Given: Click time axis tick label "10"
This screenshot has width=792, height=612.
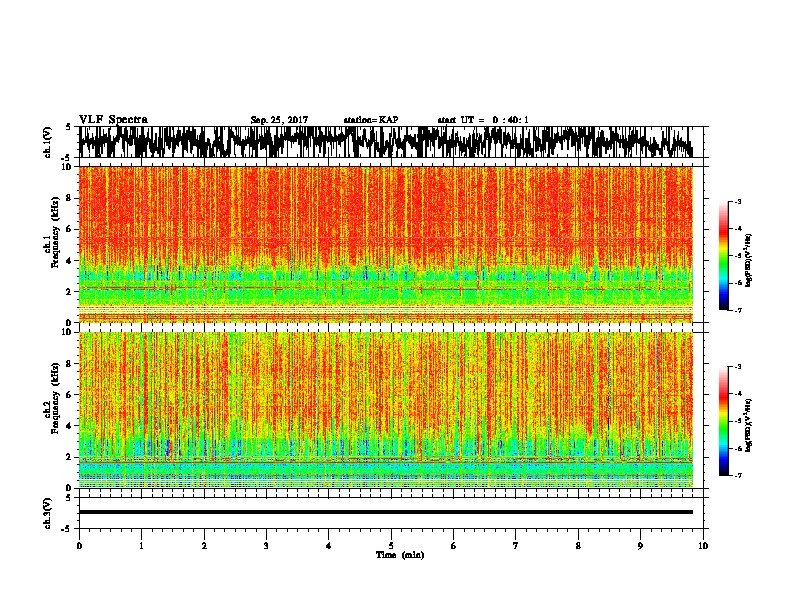Looking at the screenshot, I should pos(703,546).
